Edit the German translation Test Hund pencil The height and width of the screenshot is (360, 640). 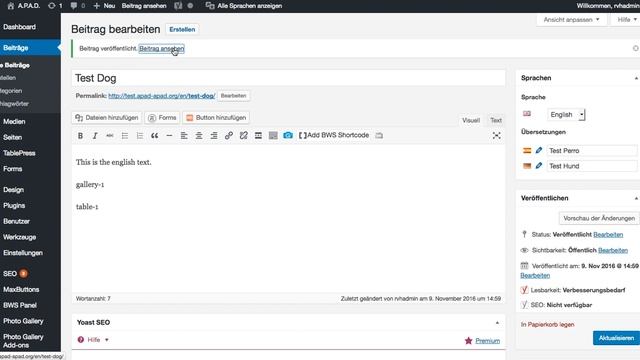(539, 166)
